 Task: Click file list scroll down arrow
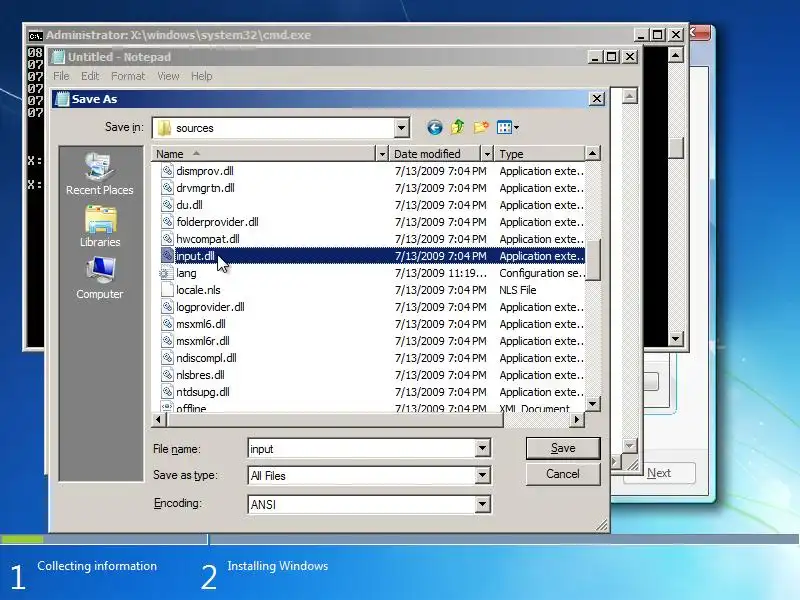click(592, 404)
